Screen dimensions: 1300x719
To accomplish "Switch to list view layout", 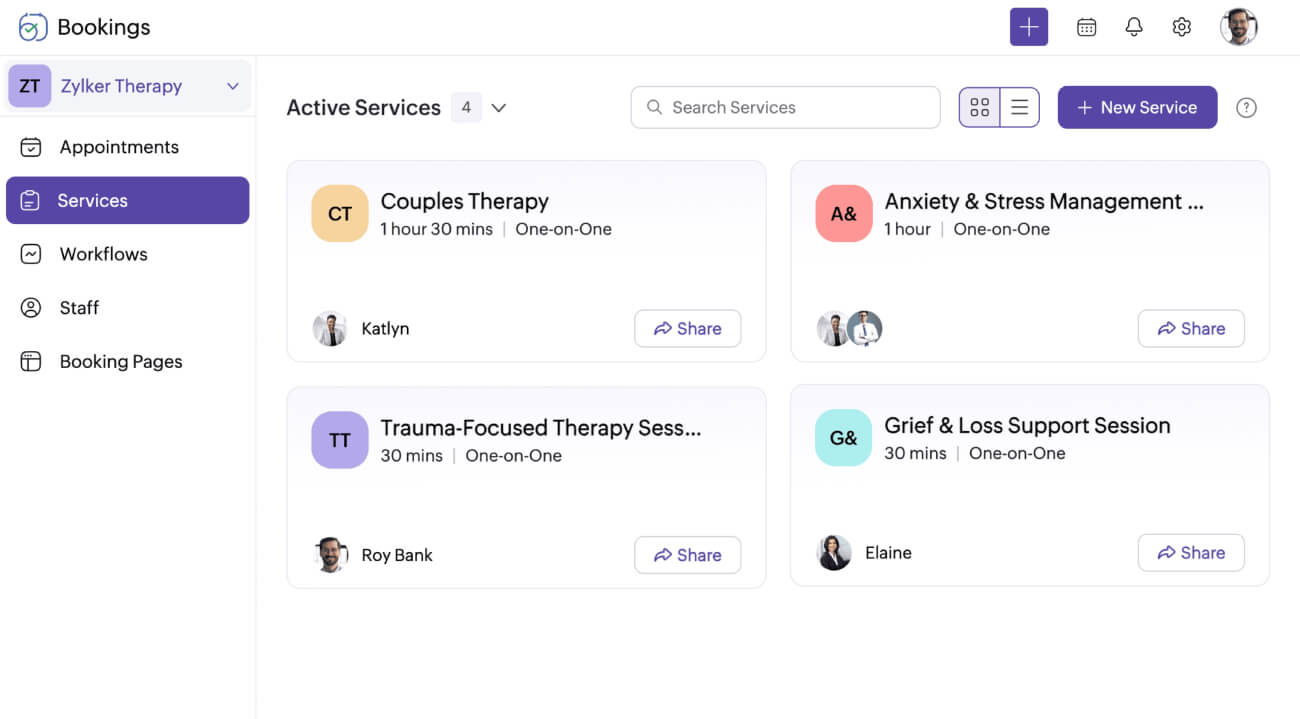I will coord(1019,106).
